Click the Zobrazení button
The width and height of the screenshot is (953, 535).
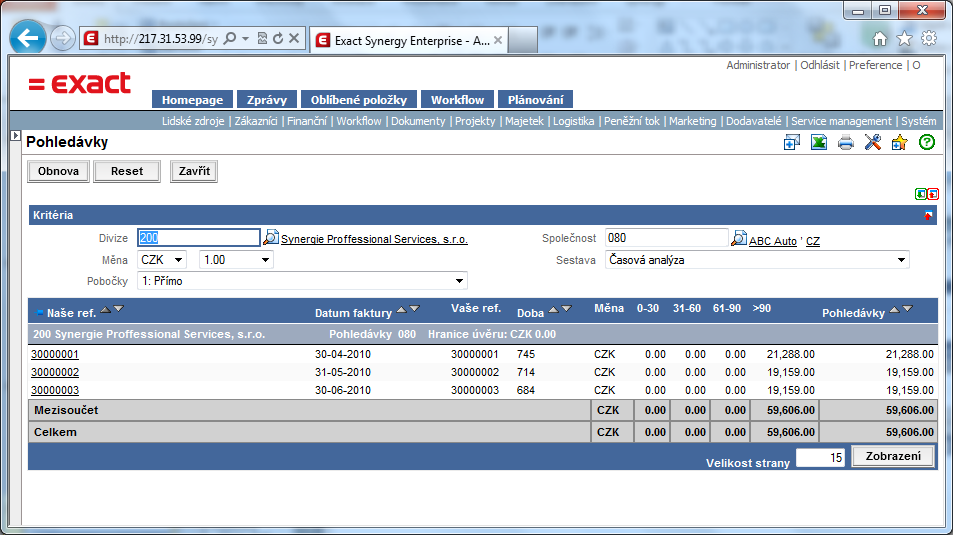[893, 456]
